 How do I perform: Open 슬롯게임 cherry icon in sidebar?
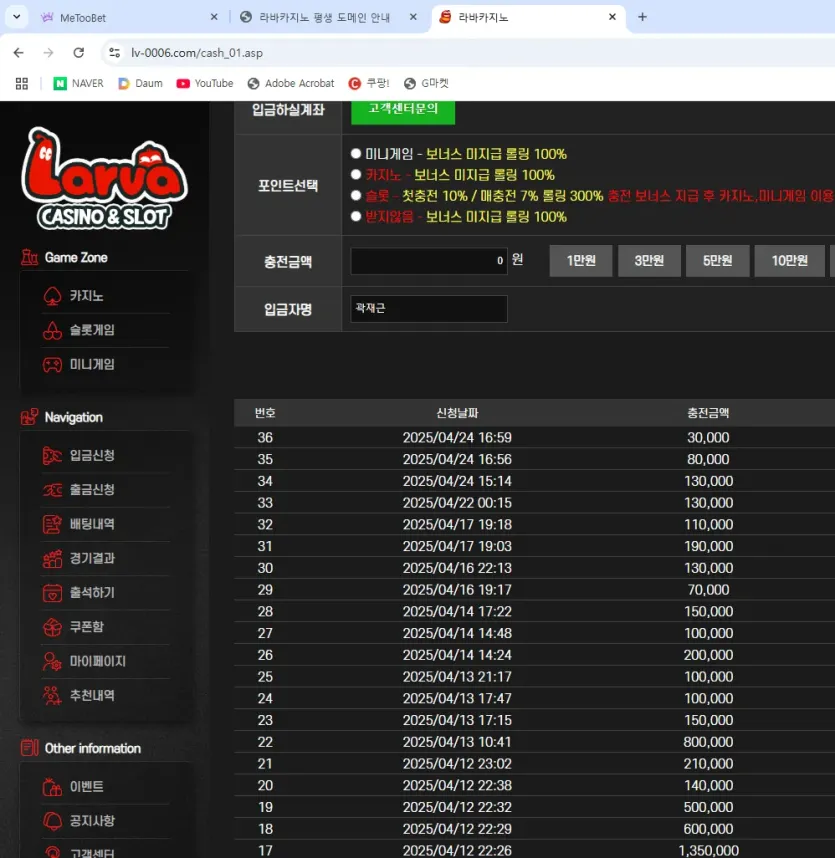pos(52,330)
